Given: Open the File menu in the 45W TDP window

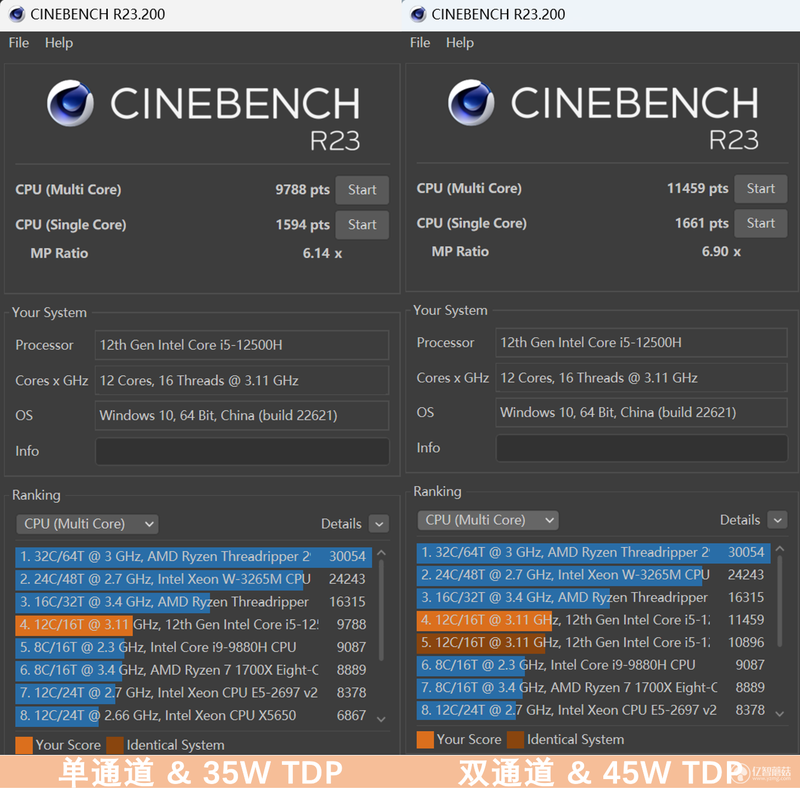Looking at the screenshot, I should 420,43.
